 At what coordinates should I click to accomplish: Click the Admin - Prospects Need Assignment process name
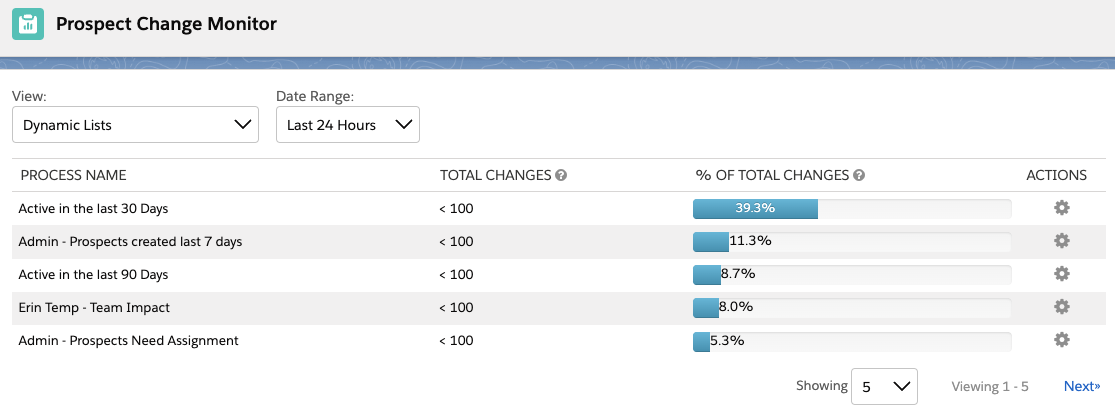[x=128, y=340]
